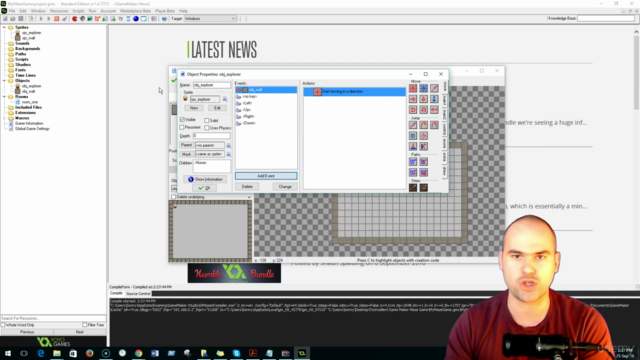Select room_one in the resource tree
The width and height of the screenshot is (640, 360).
[29, 102]
